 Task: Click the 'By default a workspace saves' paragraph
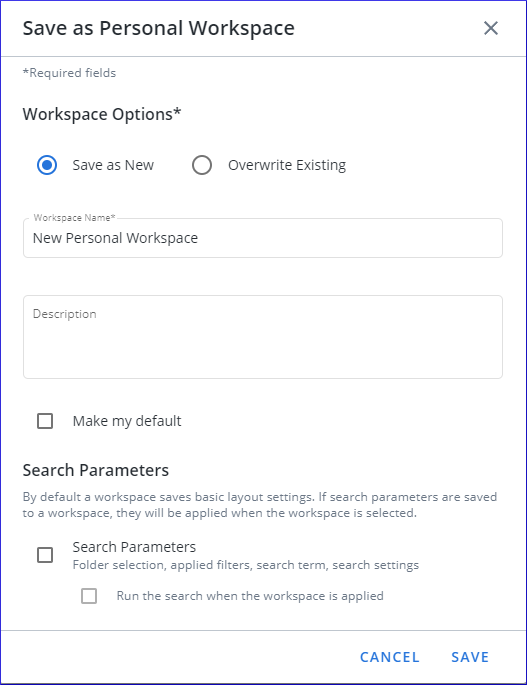click(x=260, y=505)
